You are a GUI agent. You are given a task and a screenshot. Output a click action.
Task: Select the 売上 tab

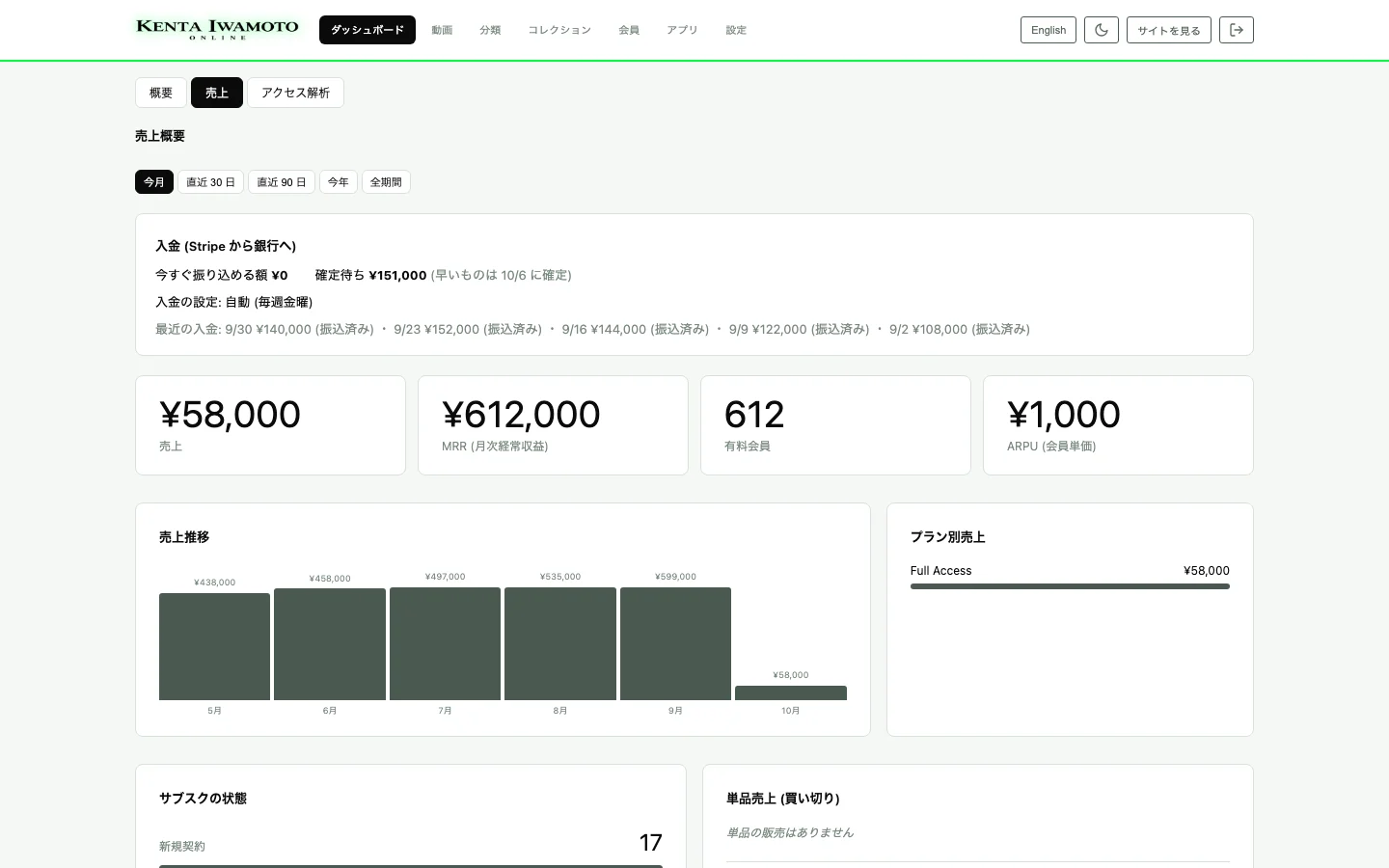[217, 93]
